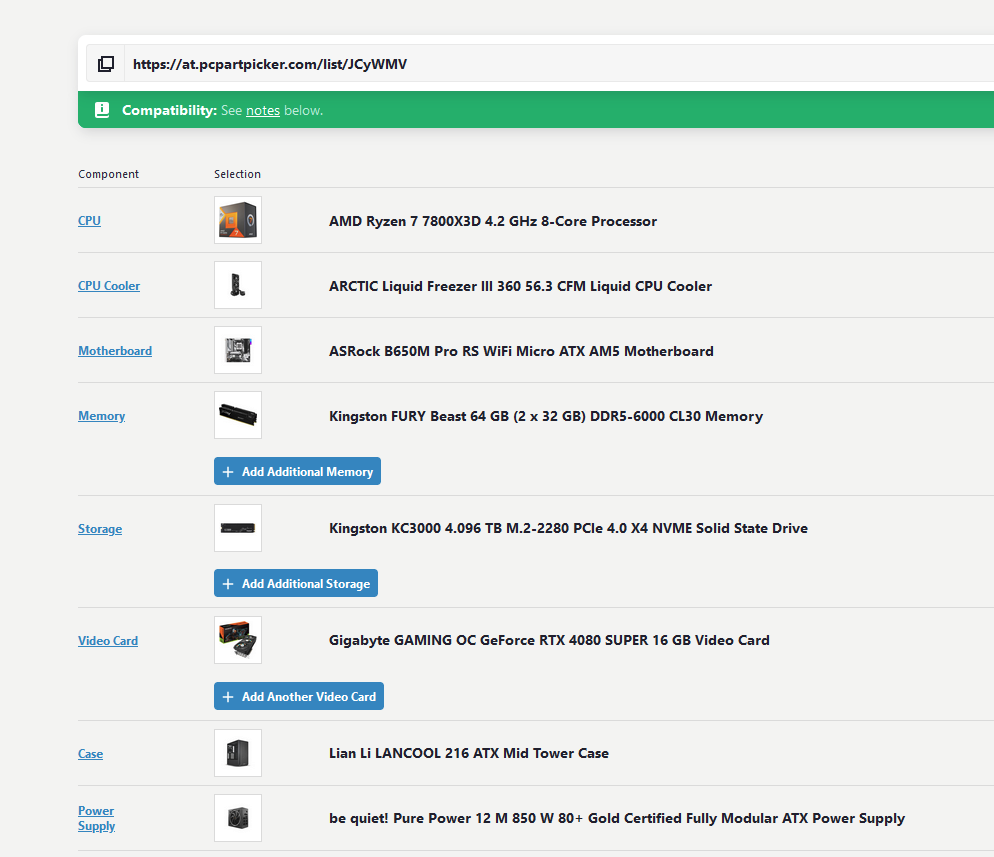Click the Kingston KC3000 SSD thumbnail

238,528
